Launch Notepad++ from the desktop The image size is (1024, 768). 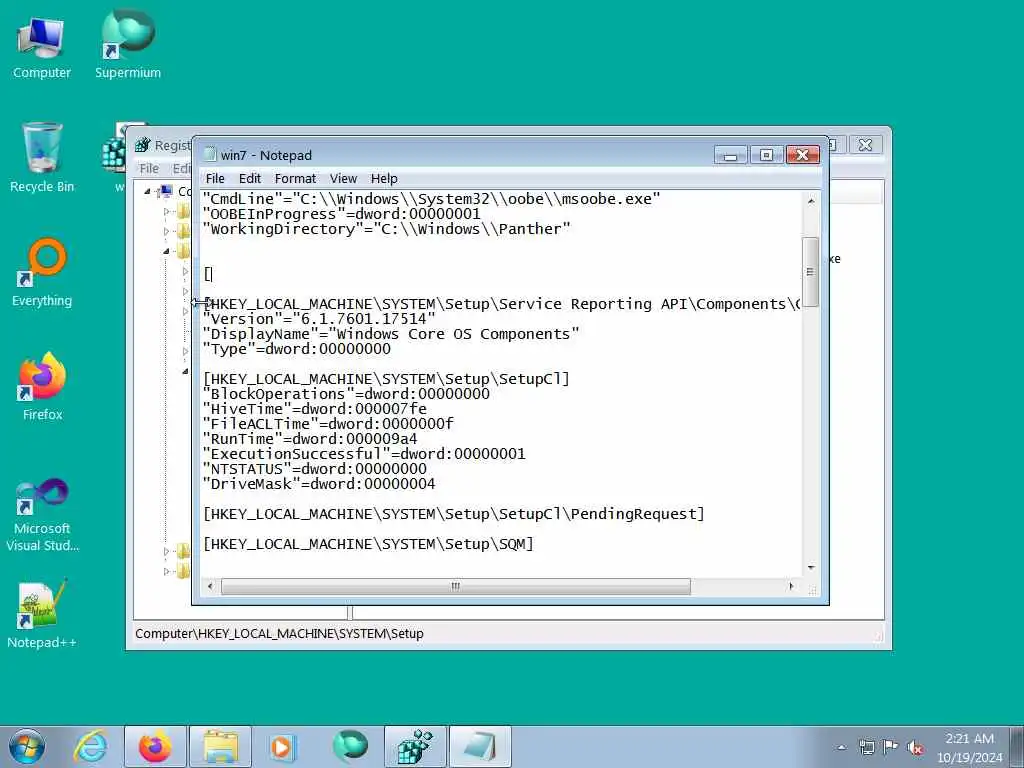[42, 614]
